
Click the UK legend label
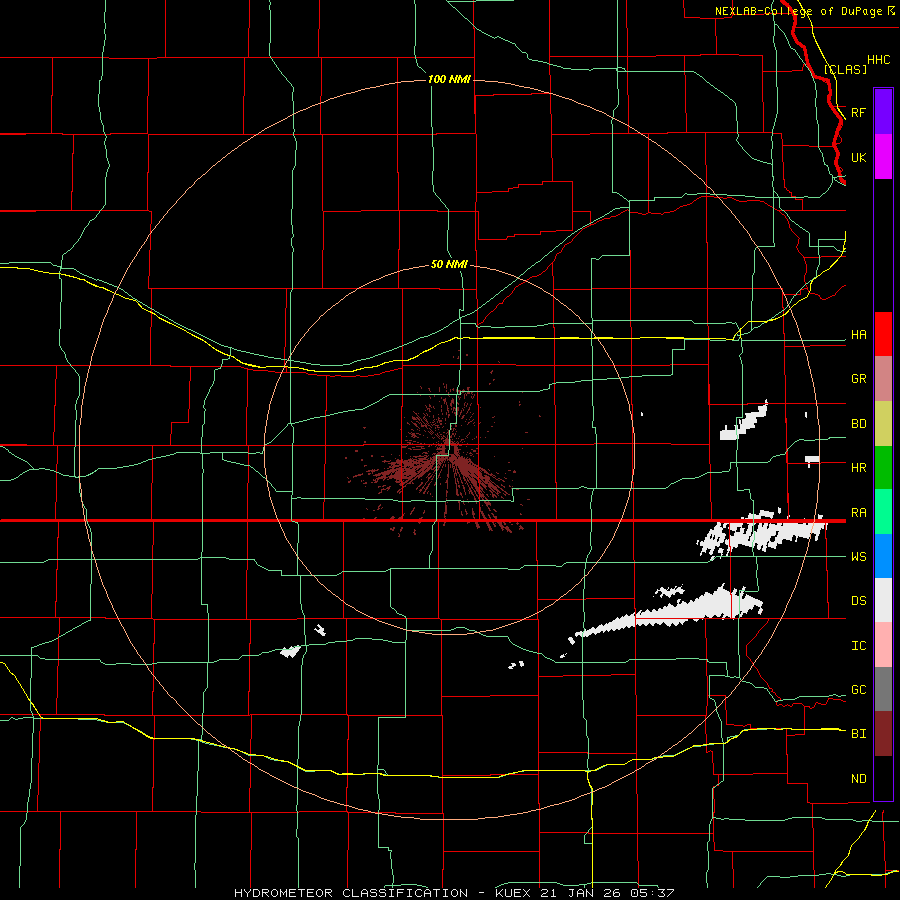(858, 157)
